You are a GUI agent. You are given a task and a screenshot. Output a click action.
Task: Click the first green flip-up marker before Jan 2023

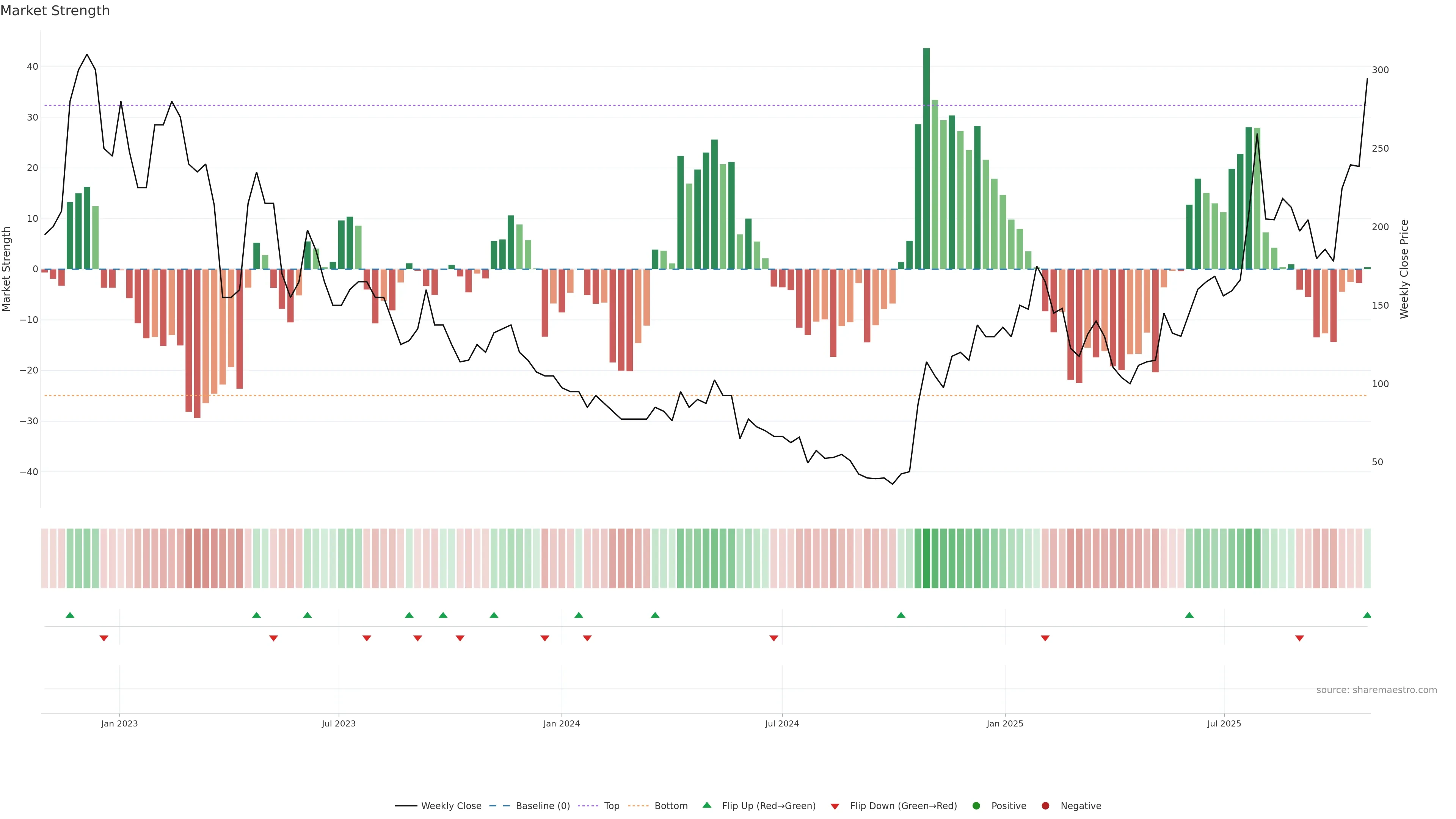(x=70, y=615)
